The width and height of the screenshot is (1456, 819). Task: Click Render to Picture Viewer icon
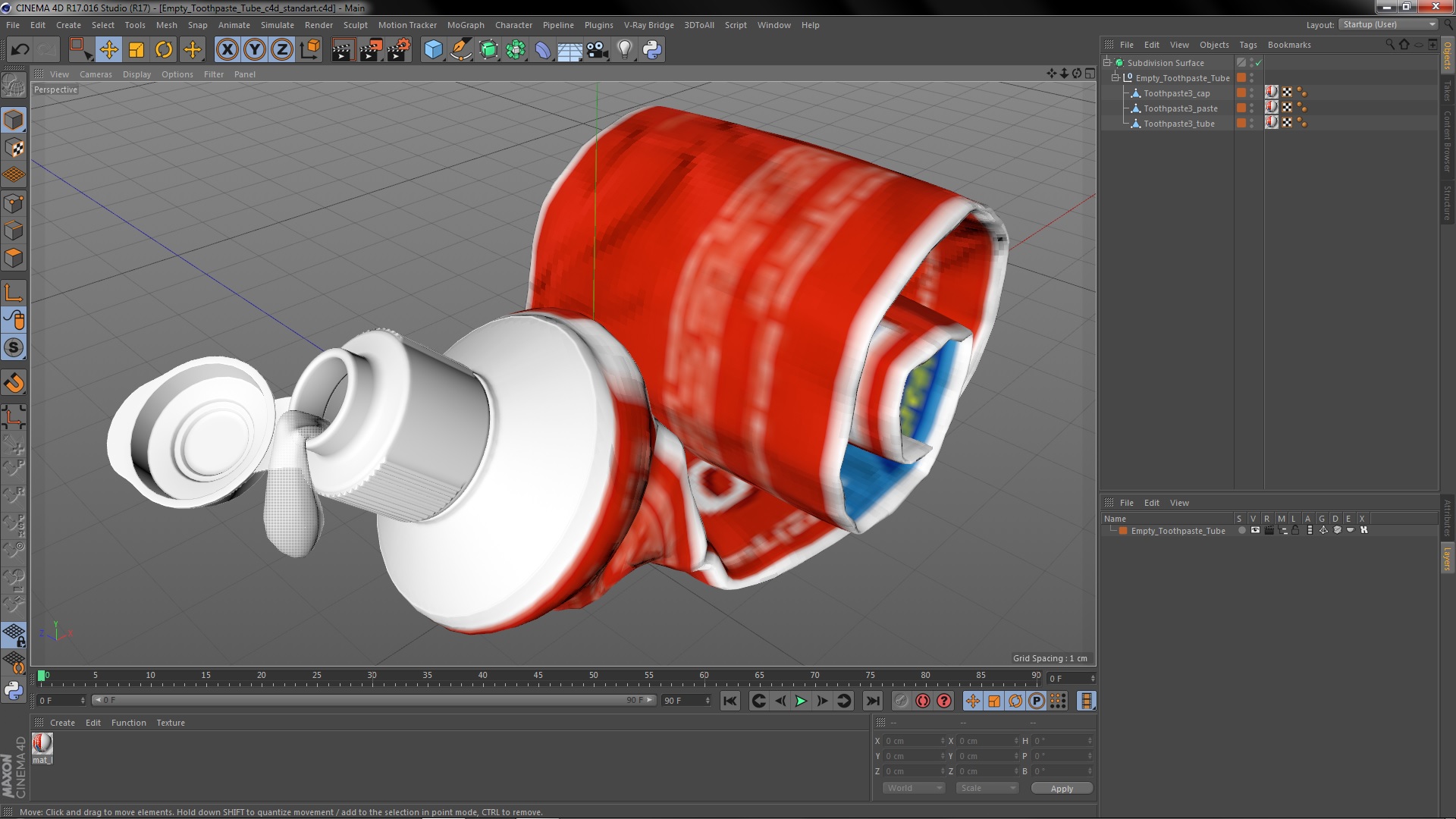coord(370,50)
